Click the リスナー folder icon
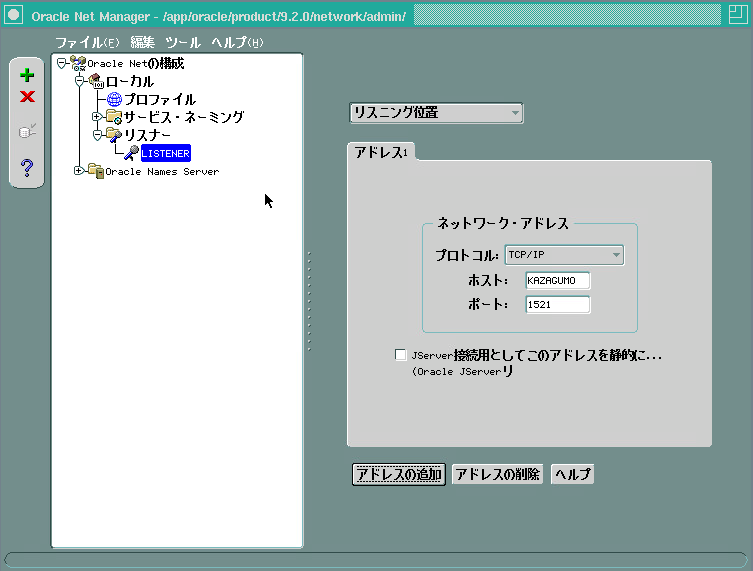Image resolution: width=753 pixels, height=571 pixels. click(114, 135)
